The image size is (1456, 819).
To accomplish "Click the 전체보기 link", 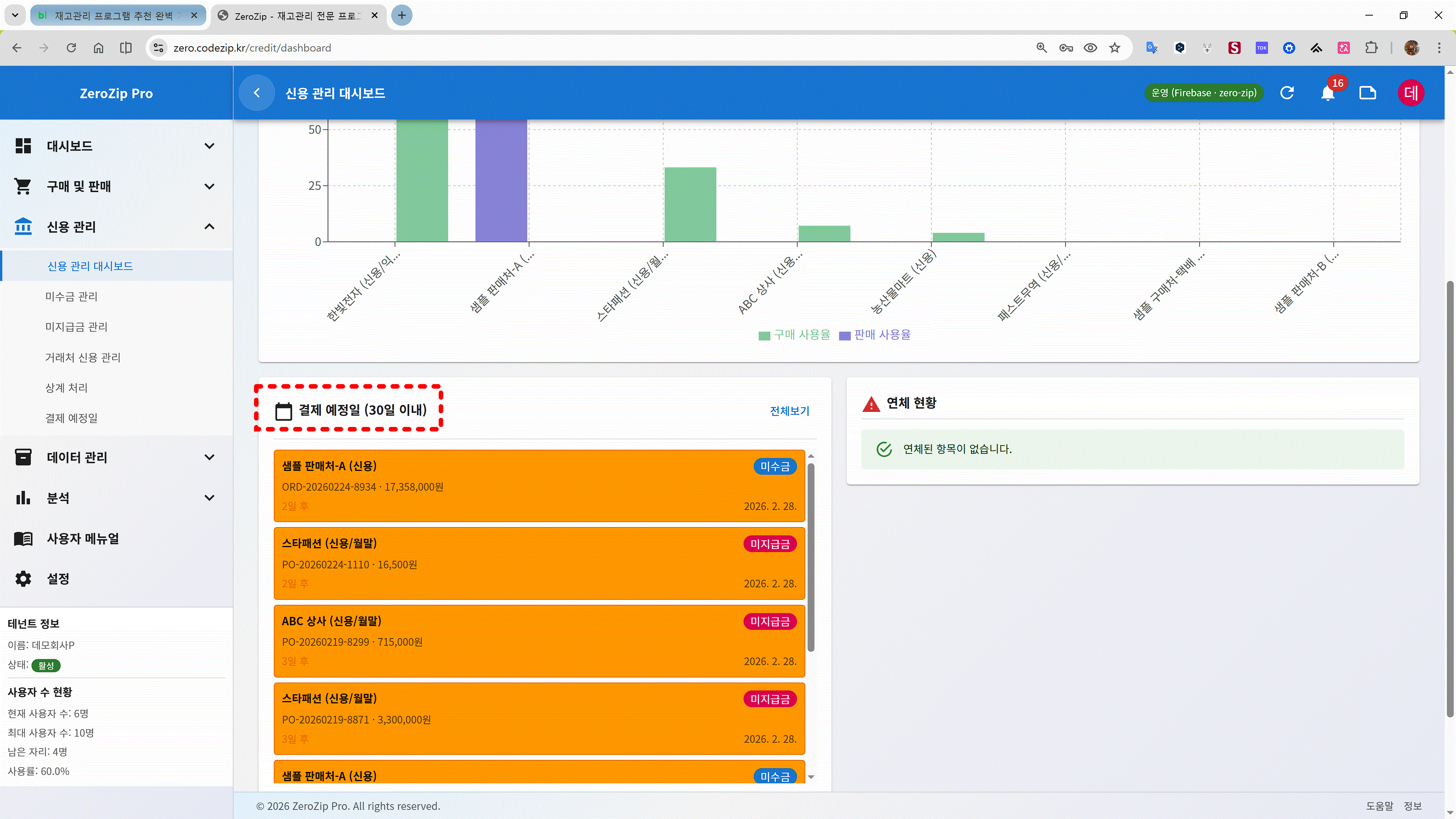I will pos(789,411).
